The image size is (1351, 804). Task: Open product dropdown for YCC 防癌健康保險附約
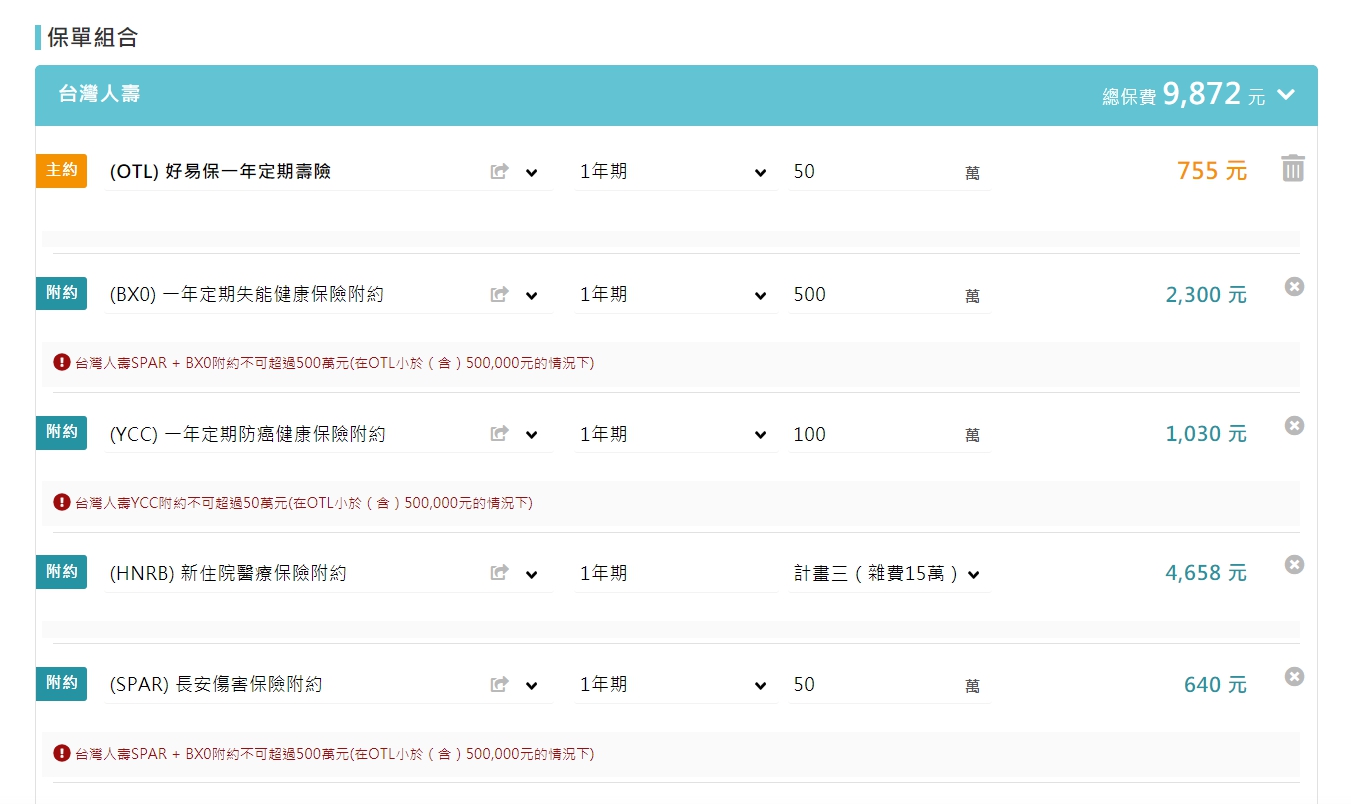point(531,434)
